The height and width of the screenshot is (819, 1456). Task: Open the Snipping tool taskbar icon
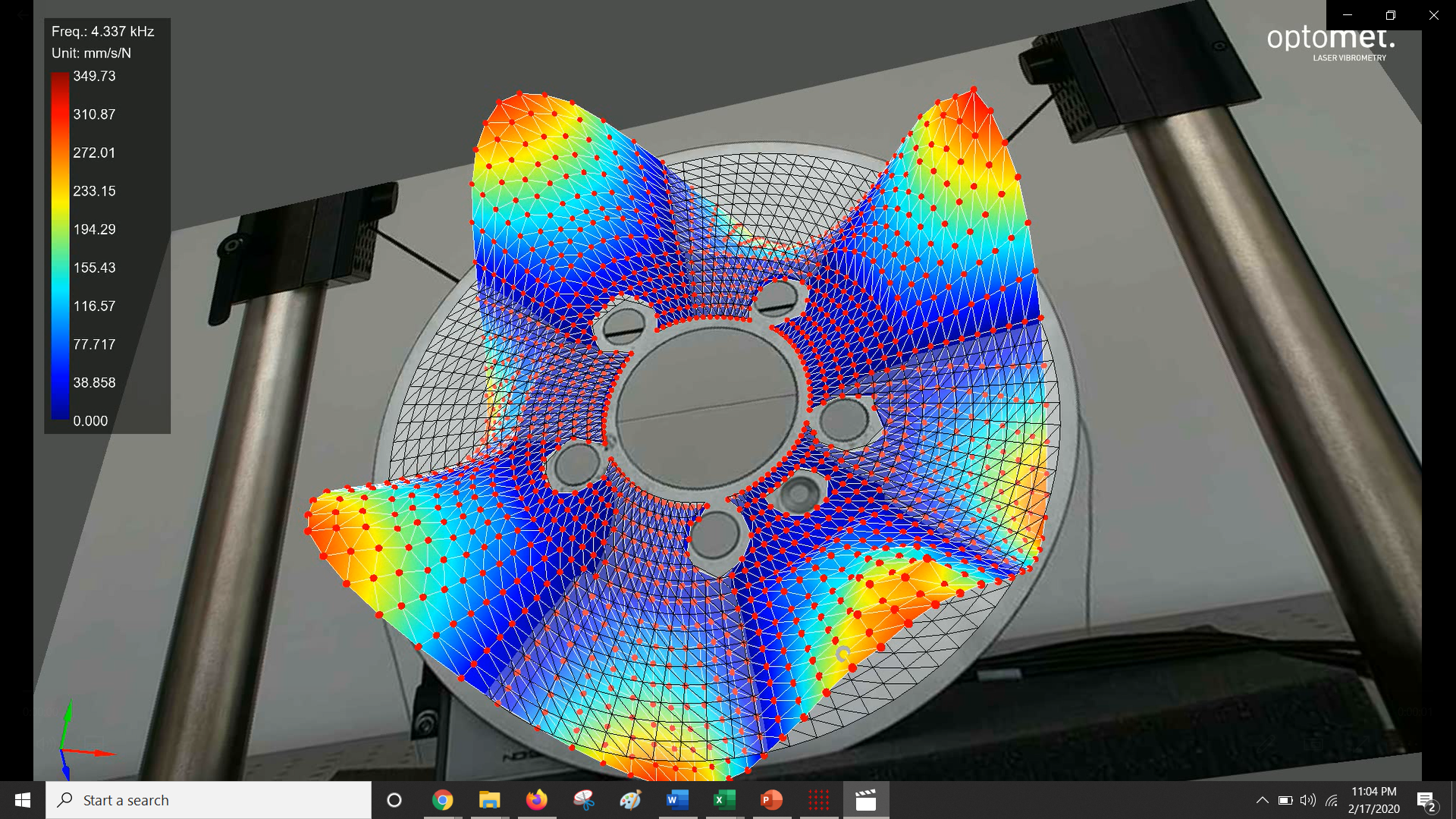tap(584, 800)
